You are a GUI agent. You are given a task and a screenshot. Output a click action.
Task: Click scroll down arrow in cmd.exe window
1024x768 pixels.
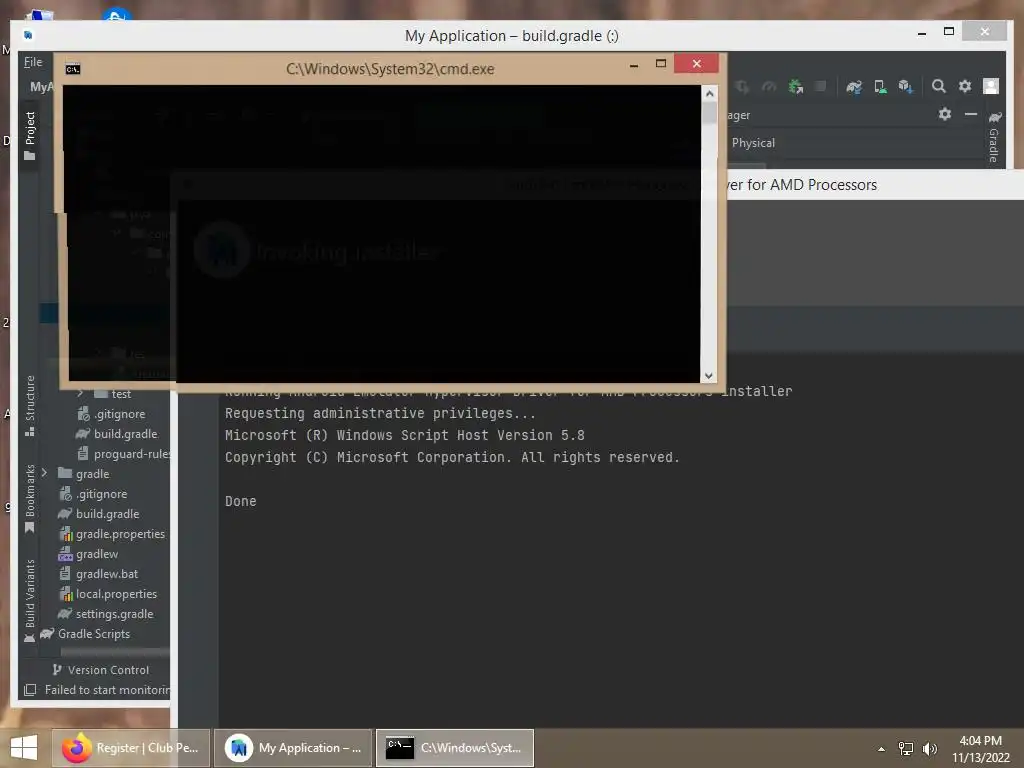709,376
